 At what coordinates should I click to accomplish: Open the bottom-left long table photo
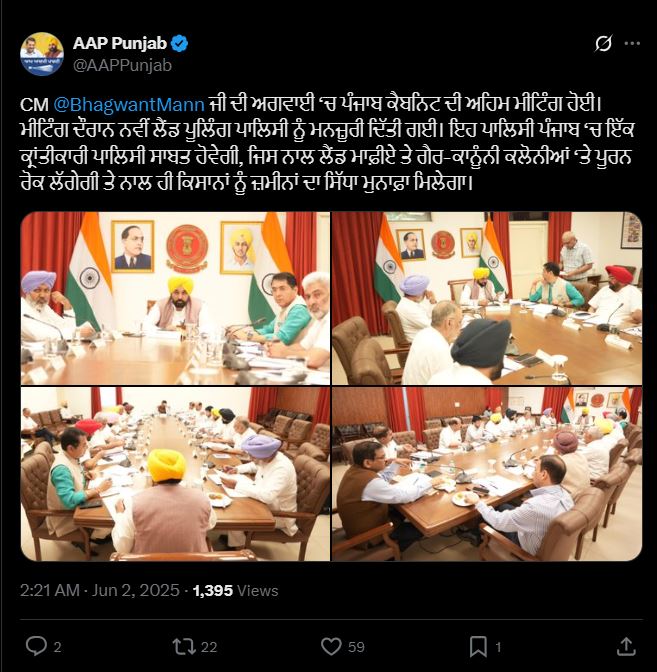pyautogui.click(x=175, y=474)
